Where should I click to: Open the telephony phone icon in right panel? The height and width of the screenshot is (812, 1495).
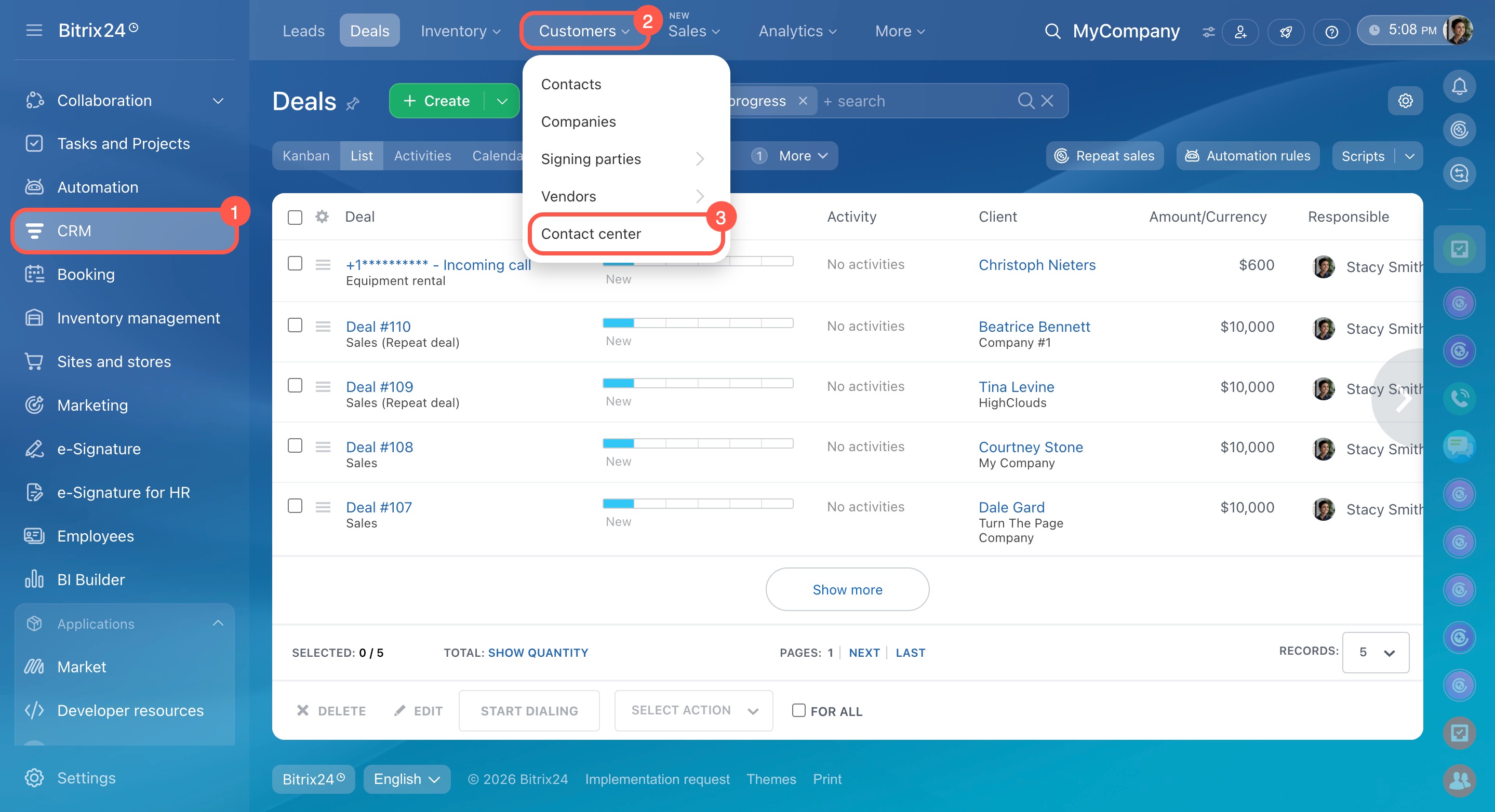(1459, 398)
